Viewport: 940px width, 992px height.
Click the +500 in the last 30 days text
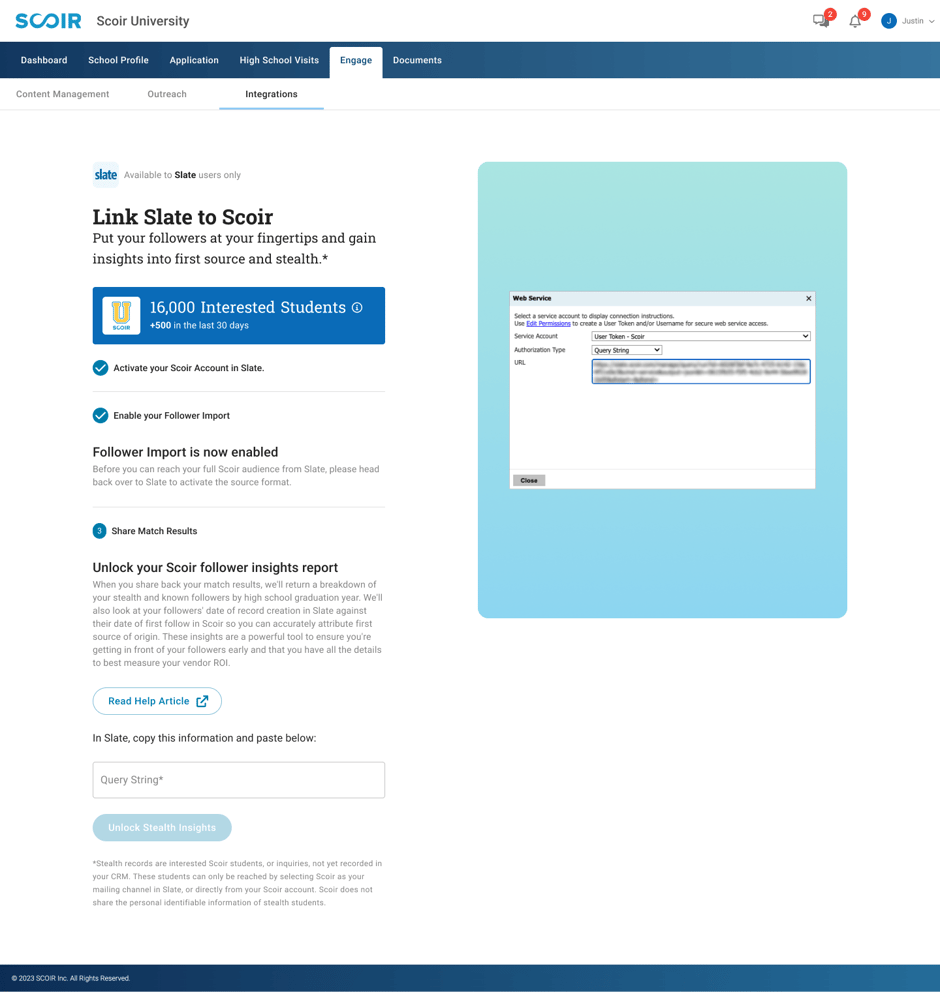(x=199, y=325)
